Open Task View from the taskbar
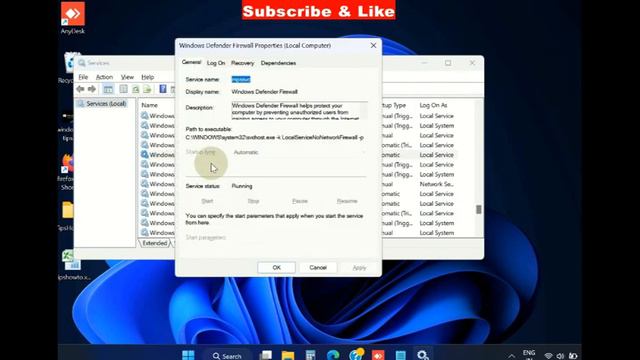The image size is (640, 360). pyautogui.click(x=266, y=355)
